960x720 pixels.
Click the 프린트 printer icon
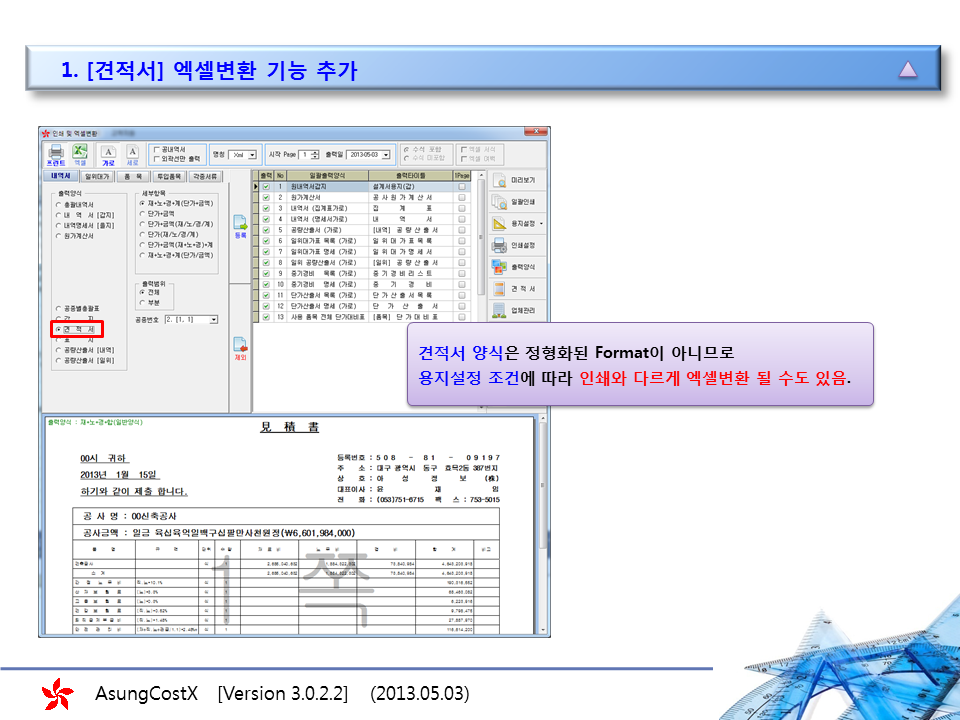click(x=56, y=153)
